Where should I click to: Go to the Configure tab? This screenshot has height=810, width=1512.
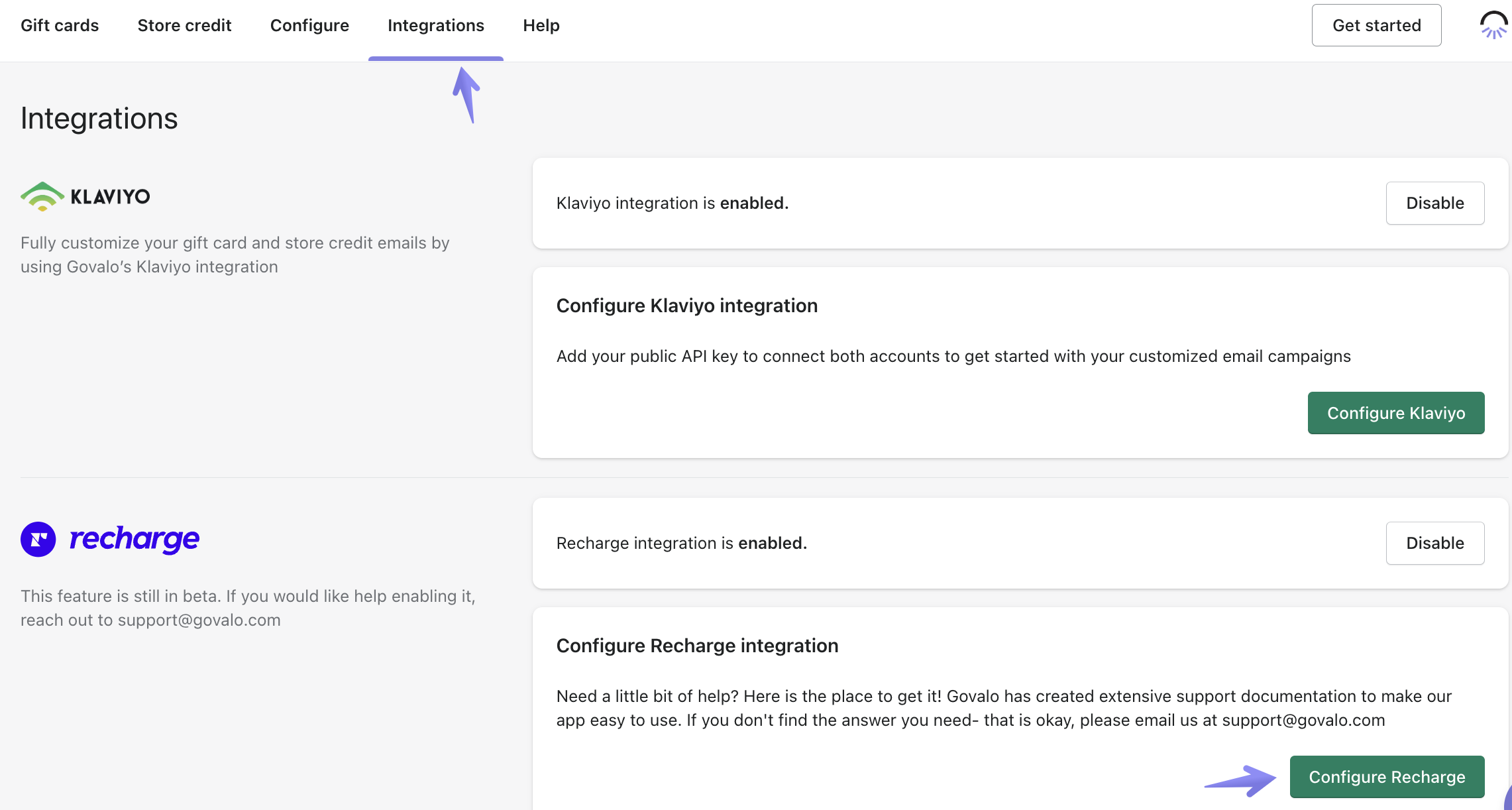click(x=309, y=26)
